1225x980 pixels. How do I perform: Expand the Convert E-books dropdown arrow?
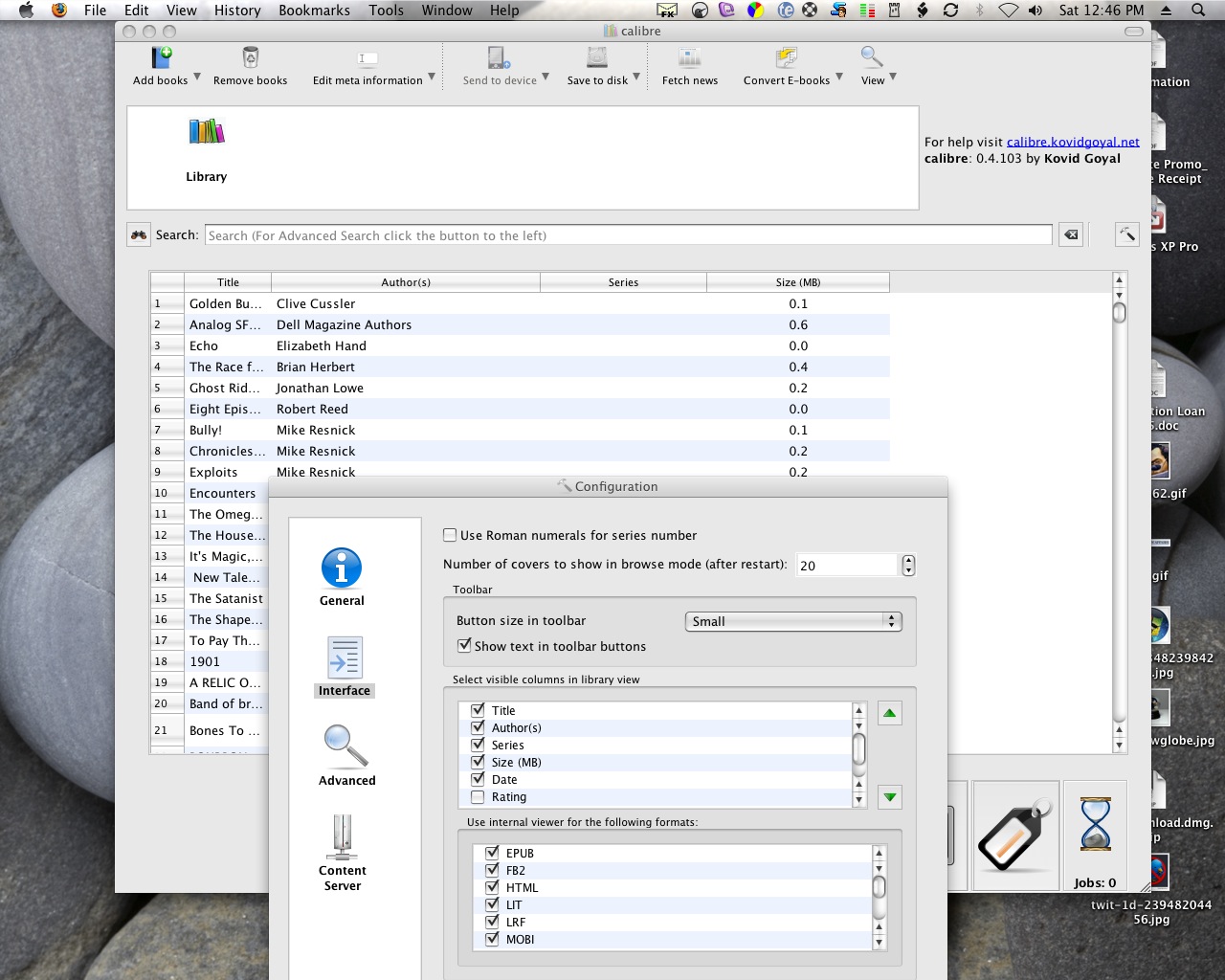[839, 77]
